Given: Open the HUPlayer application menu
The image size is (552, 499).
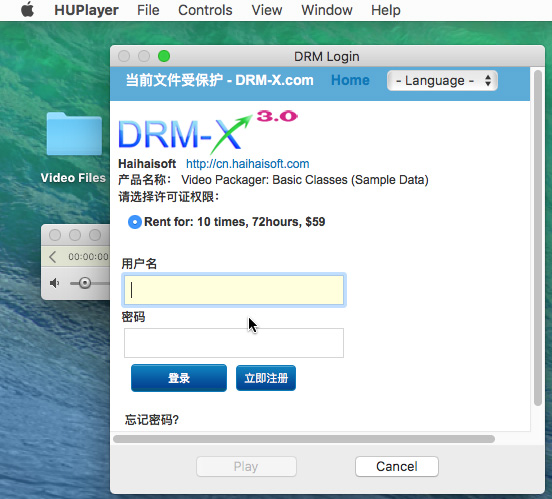Looking at the screenshot, I should coord(86,10).
